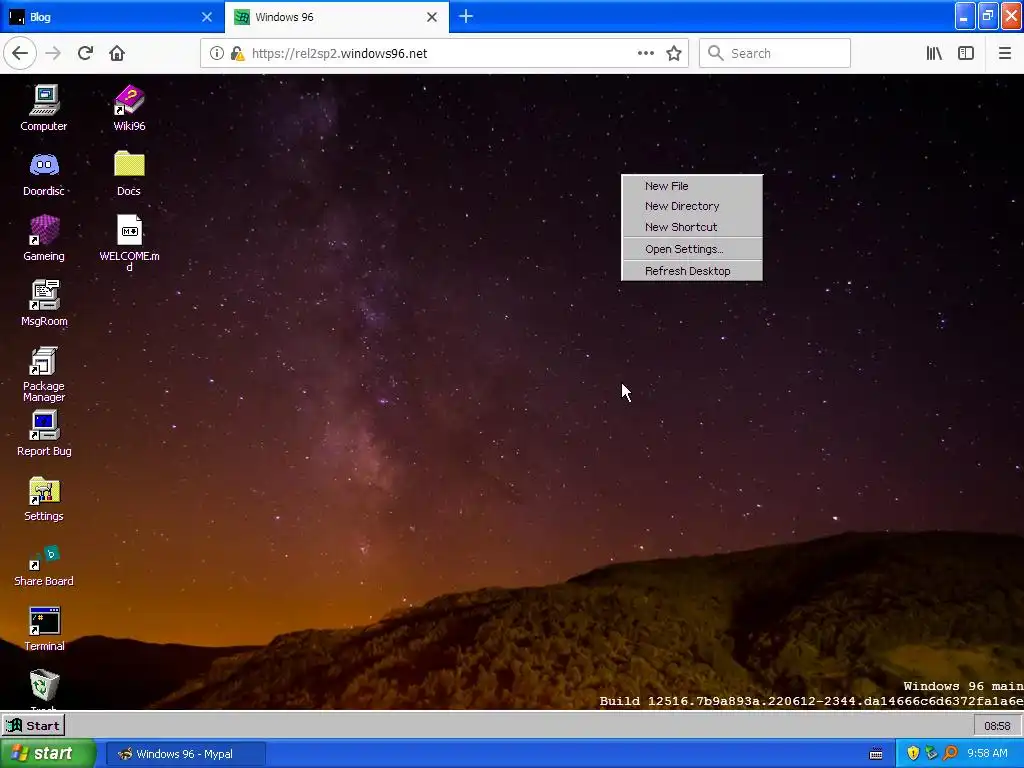Open the Report Bug icon
The width and height of the screenshot is (1024, 768).
(44, 434)
